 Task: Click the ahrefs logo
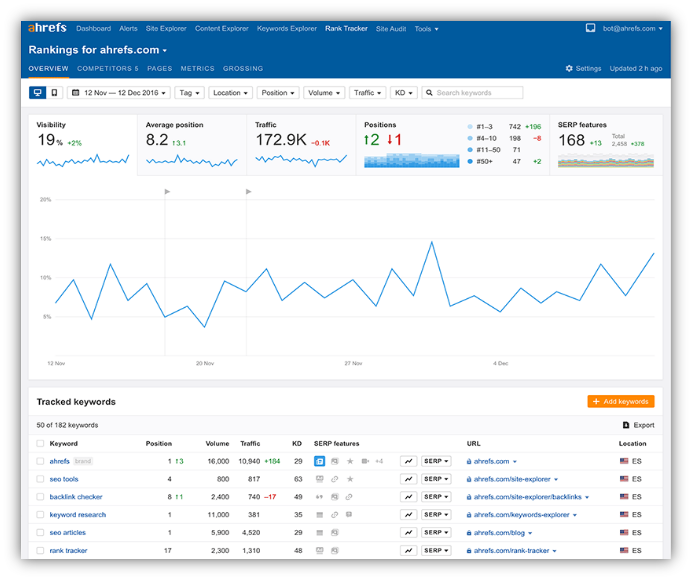point(47,28)
